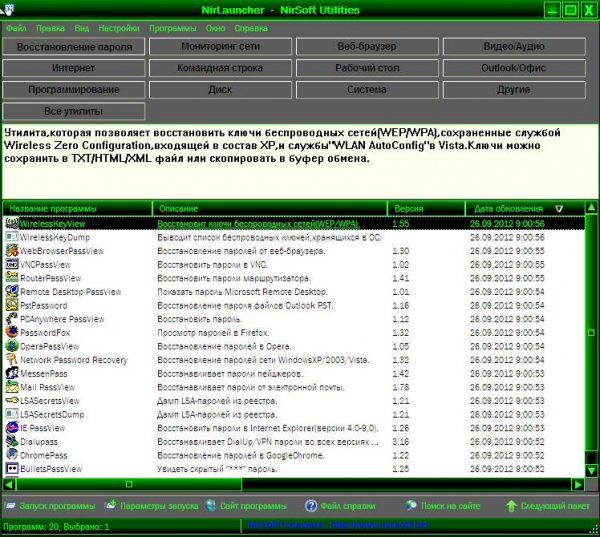Click the BulletsPassView icon
600x537 pixels.
coord(12,468)
